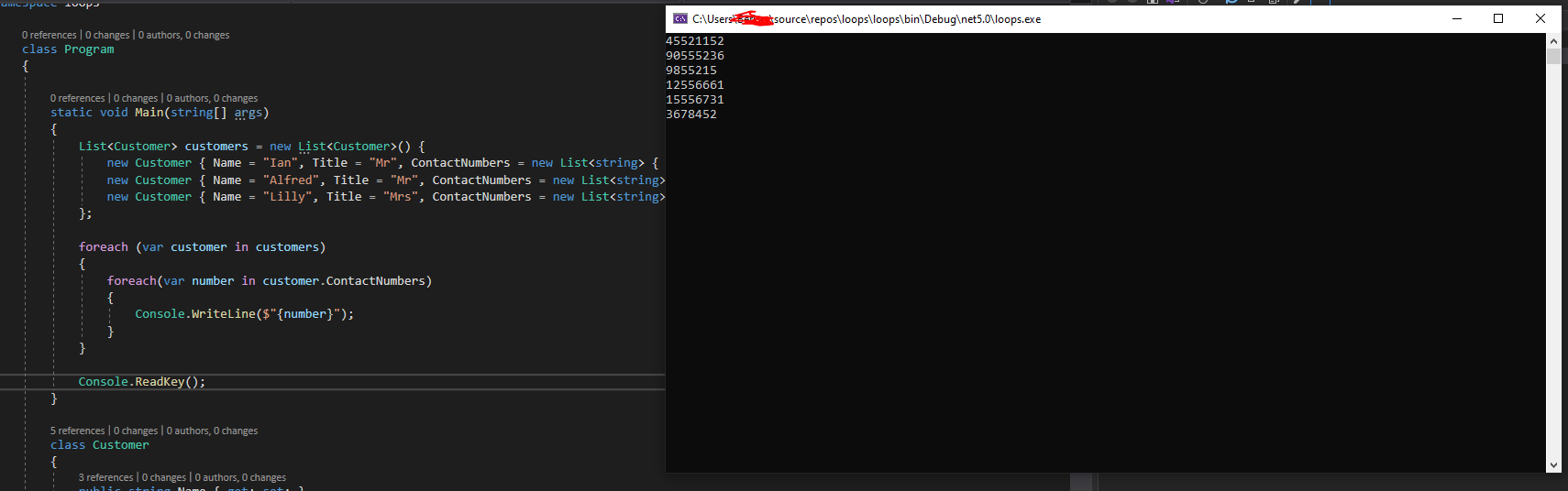Click the "Mrs" title string literal

coord(401,197)
